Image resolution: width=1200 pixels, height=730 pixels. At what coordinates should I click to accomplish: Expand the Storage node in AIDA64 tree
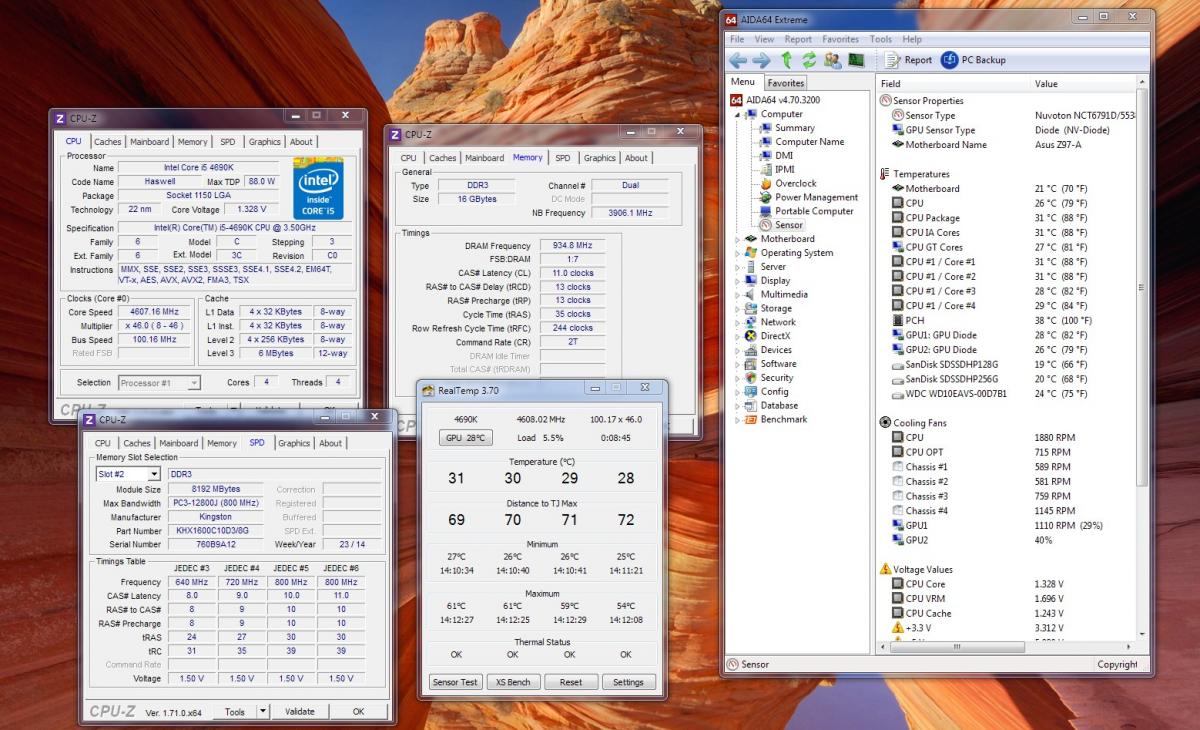[x=738, y=309]
